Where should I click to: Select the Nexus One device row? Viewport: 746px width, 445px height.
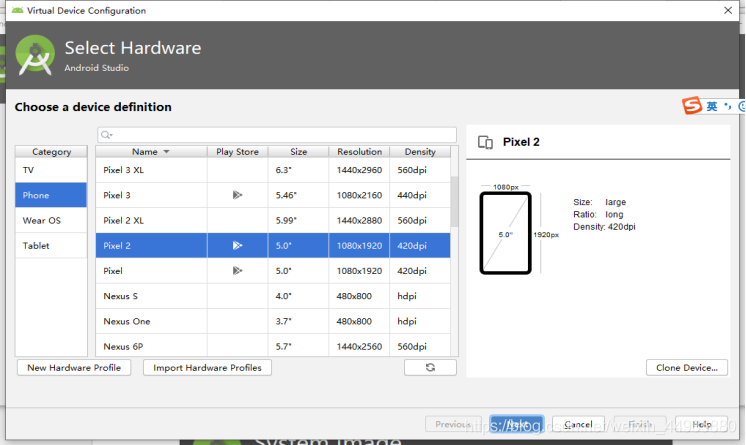(273, 321)
